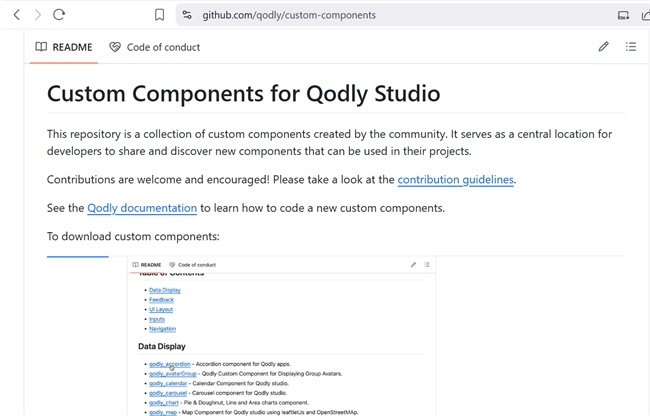
Task: Go back to the previous page
Action: pos(16,15)
